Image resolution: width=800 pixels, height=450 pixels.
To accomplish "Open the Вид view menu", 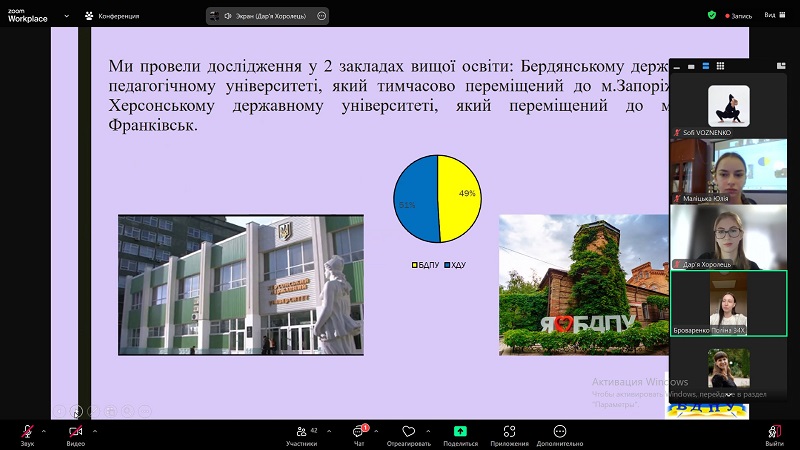I will [774, 15].
